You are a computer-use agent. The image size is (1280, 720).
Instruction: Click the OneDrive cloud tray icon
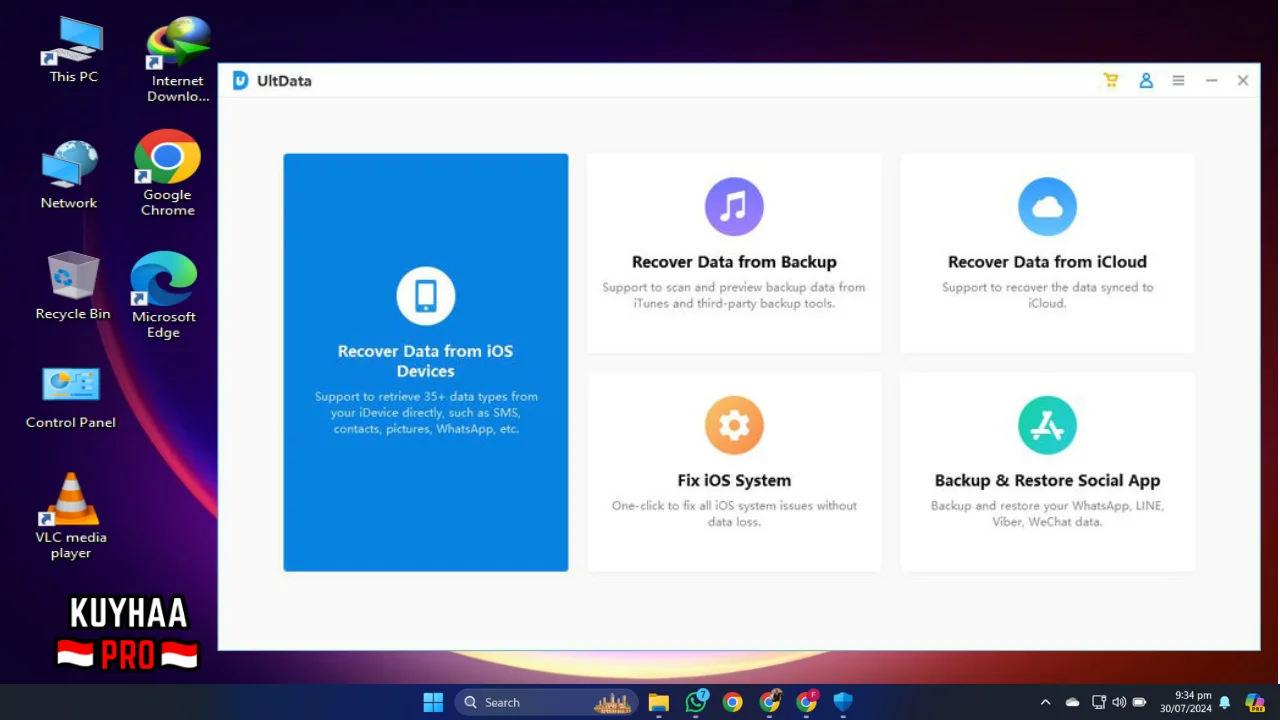click(1072, 702)
